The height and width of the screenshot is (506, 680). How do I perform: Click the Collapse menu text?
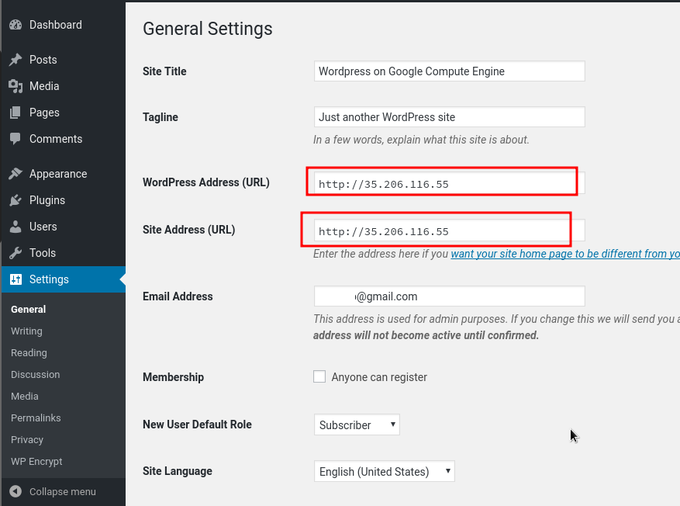tap(62, 491)
